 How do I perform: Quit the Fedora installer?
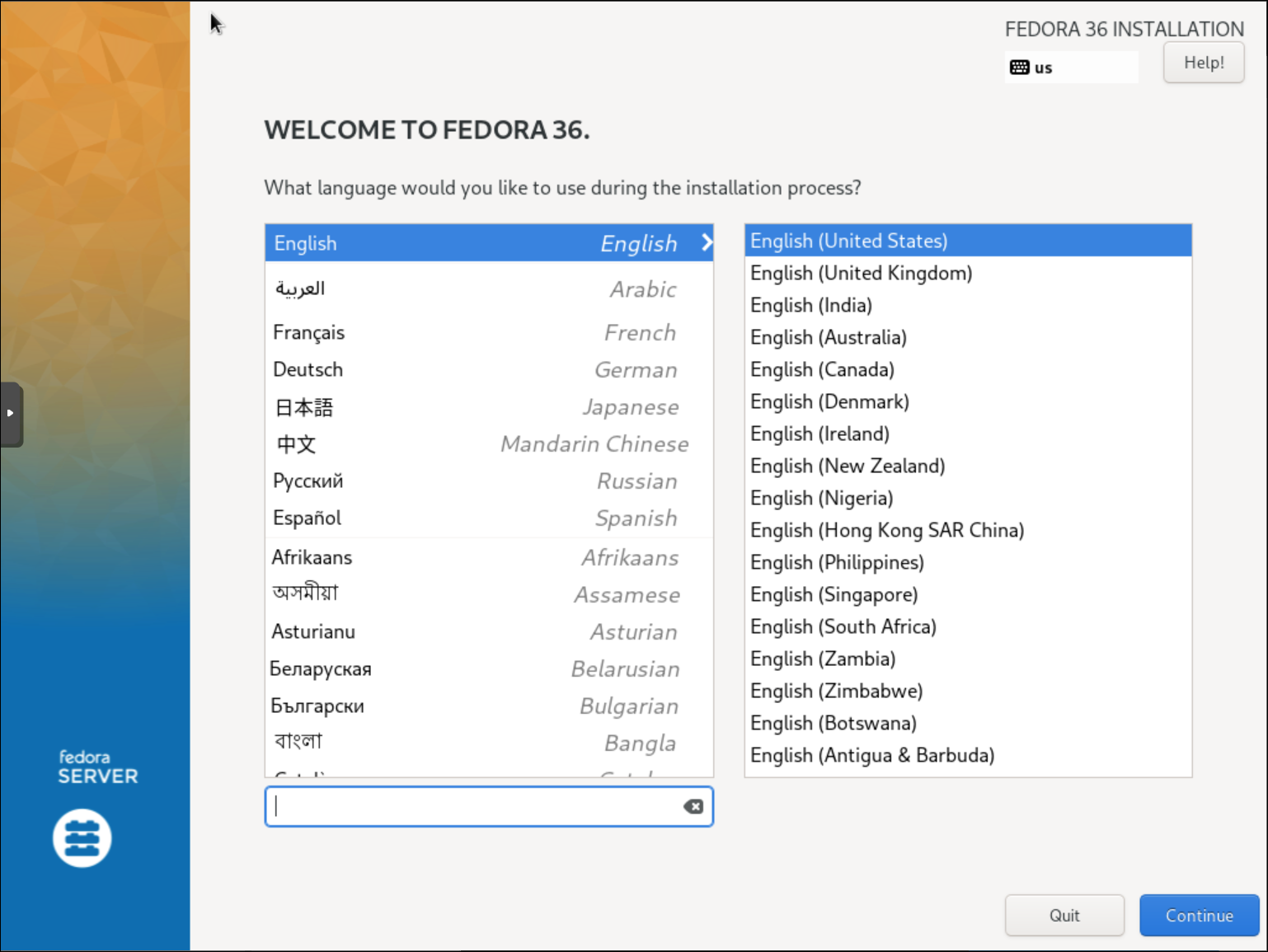(x=1064, y=916)
